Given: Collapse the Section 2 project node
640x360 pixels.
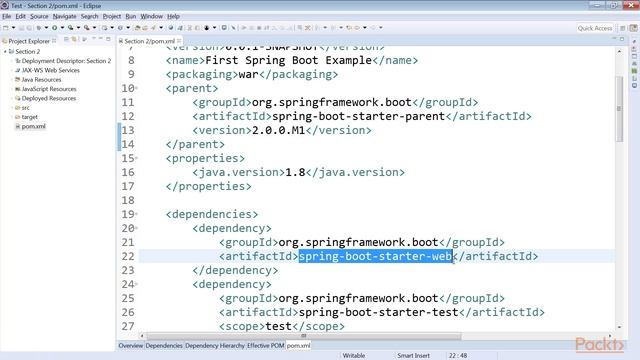Looking at the screenshot, I should click(5, 51).
